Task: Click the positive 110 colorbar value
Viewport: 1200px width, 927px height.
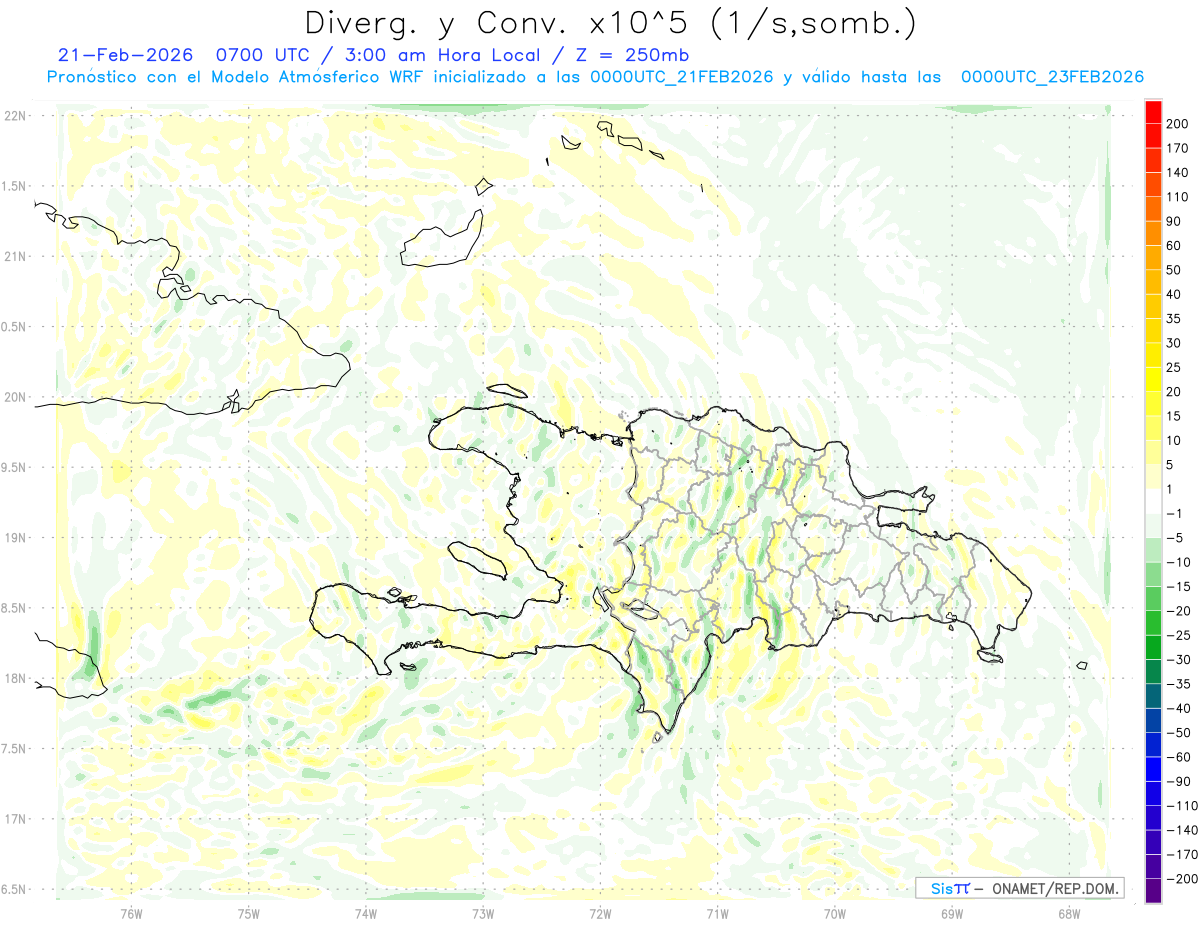Action: coord(1177,197)
